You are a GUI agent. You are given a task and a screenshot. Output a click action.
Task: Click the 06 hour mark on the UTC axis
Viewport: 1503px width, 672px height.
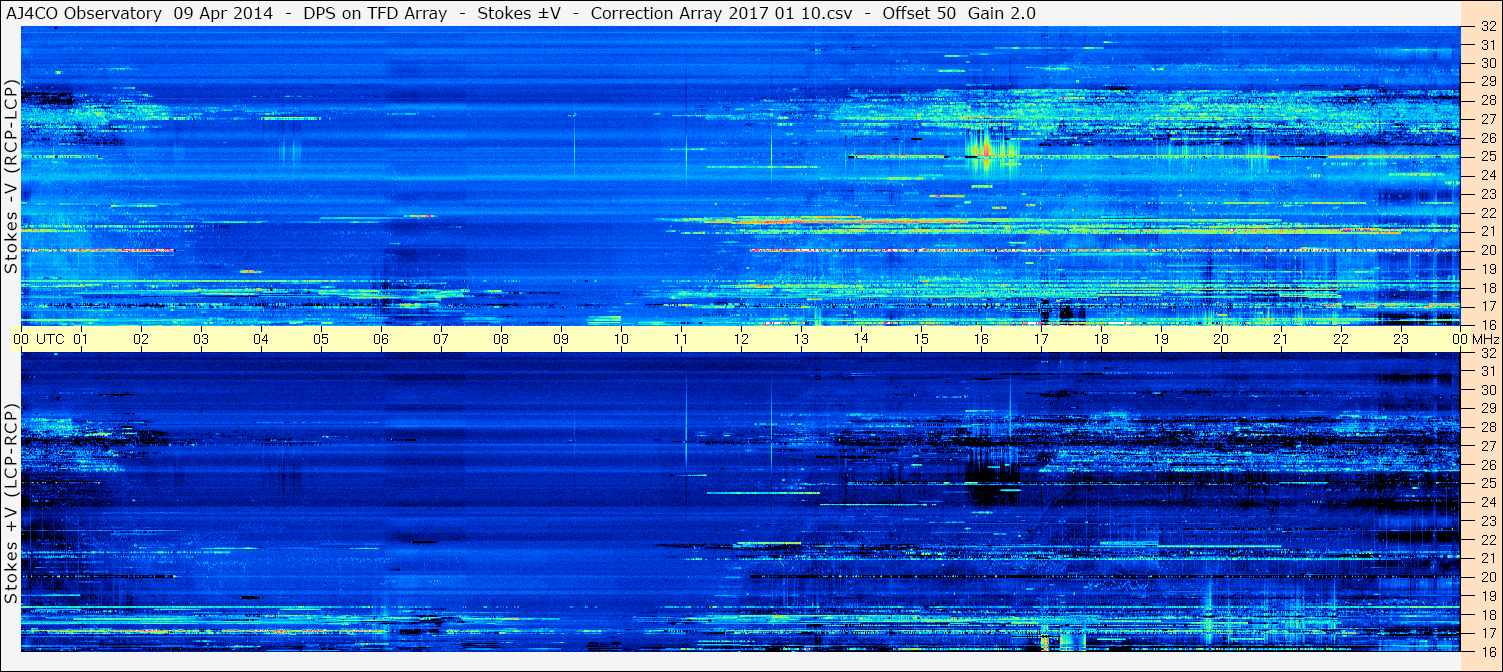click(381, 339)
